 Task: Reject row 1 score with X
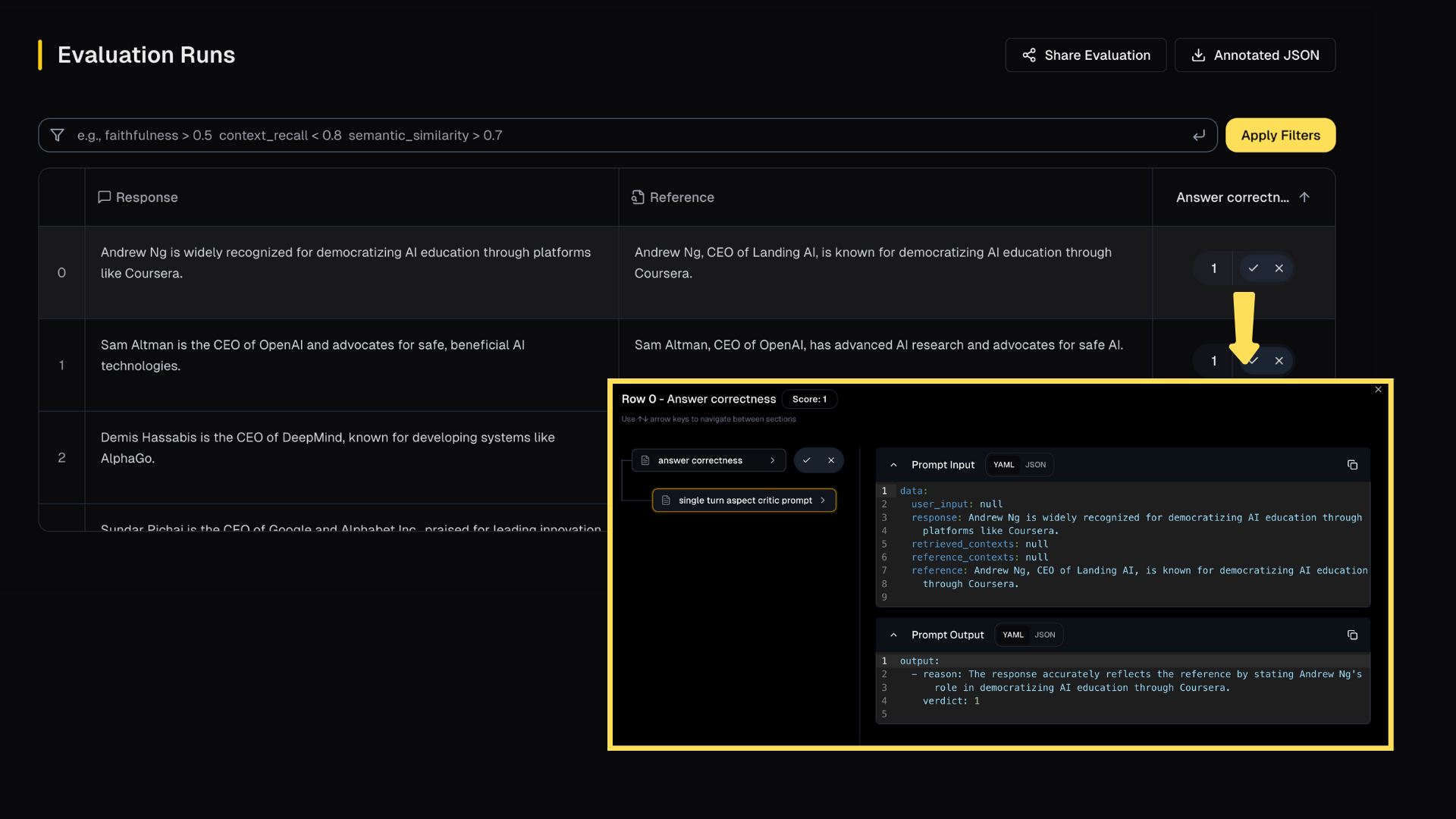tap(1279, 361)
